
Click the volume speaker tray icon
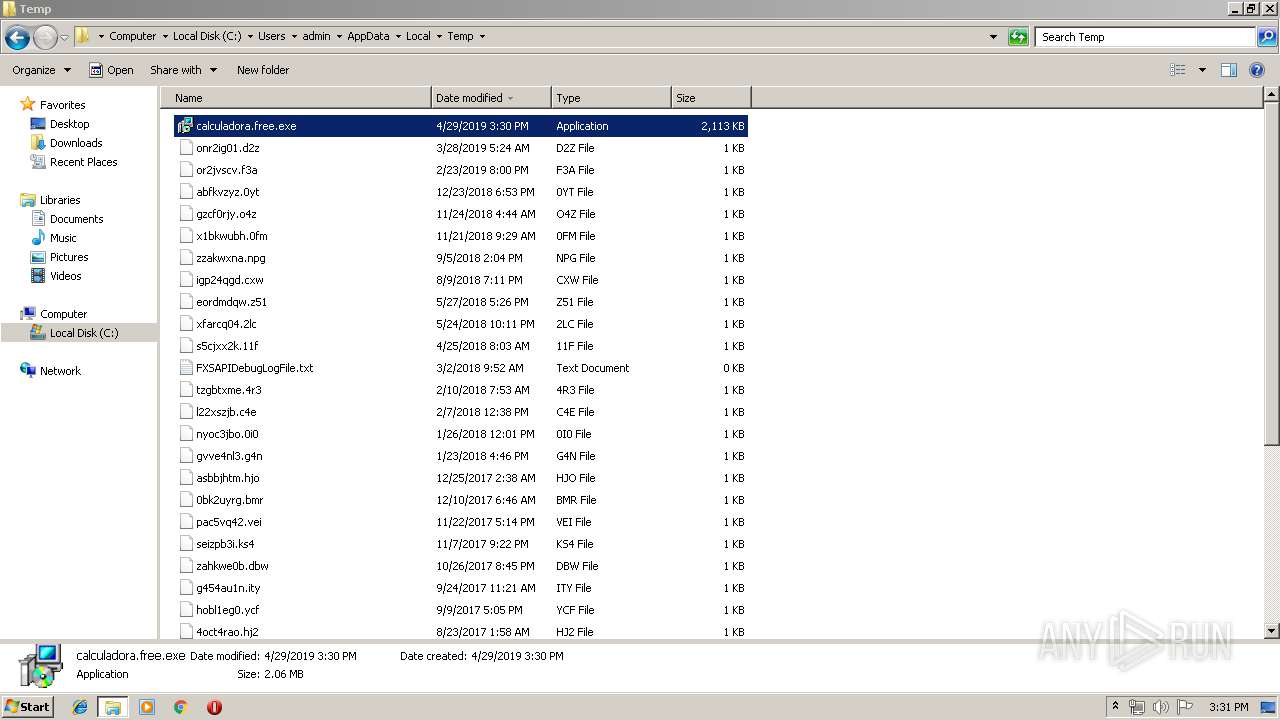tap(1160, 707)
